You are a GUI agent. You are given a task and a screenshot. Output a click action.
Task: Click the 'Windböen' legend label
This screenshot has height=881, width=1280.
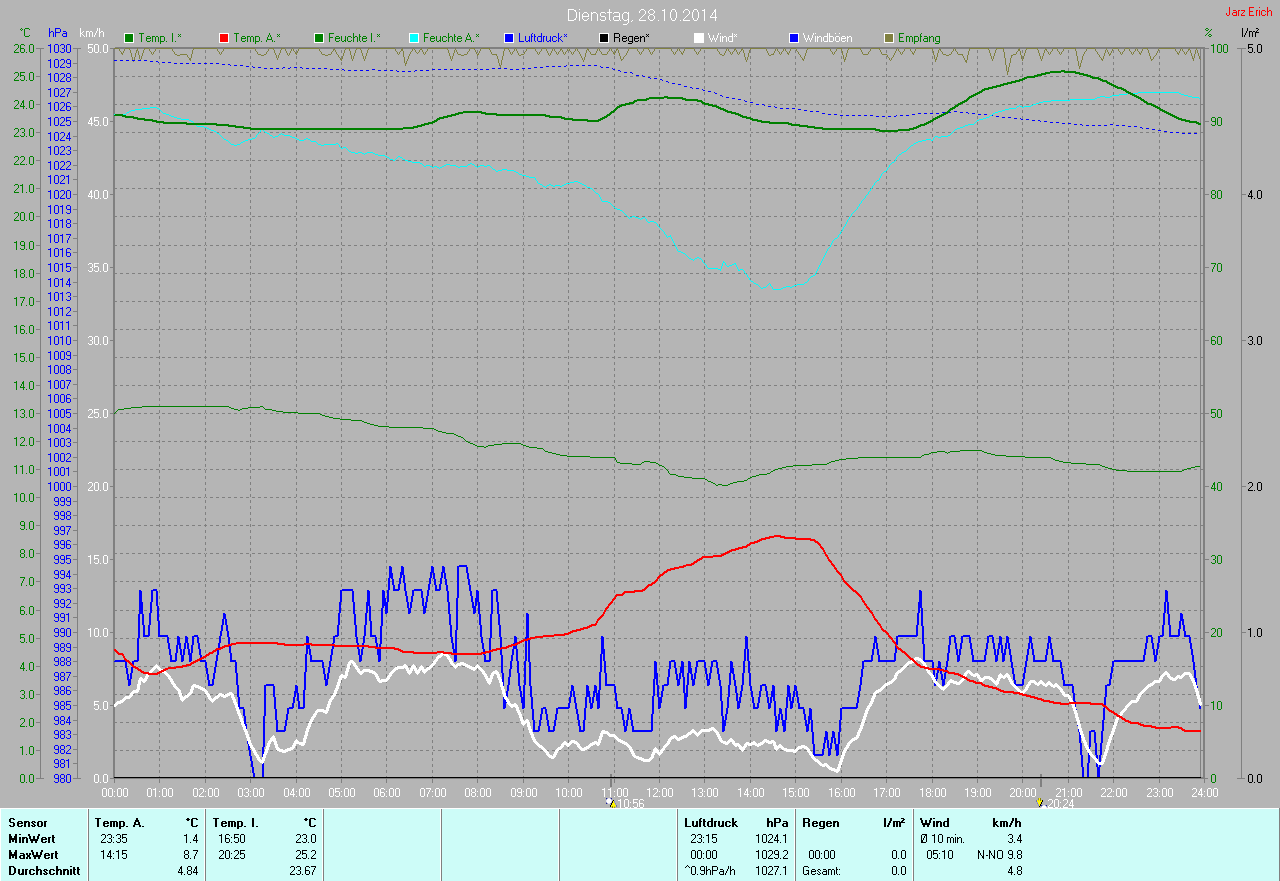pos(828,38)
